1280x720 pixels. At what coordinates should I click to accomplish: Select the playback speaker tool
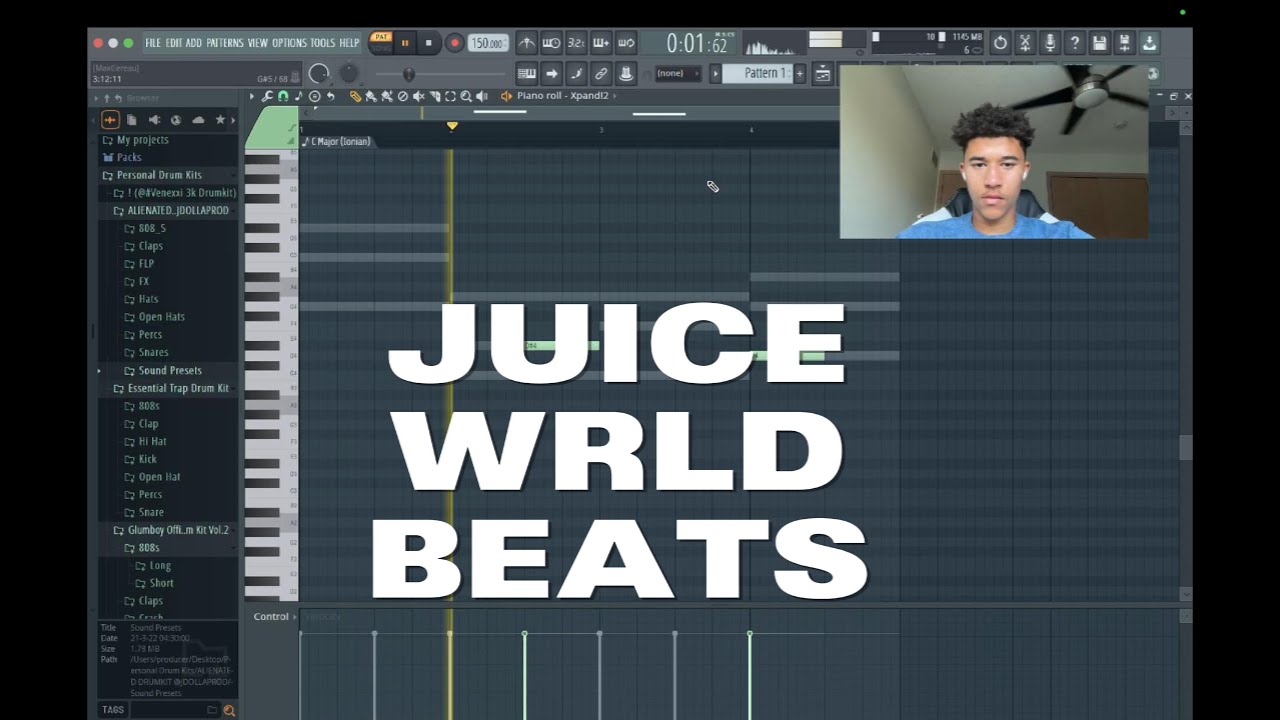(x=482, y=96)
